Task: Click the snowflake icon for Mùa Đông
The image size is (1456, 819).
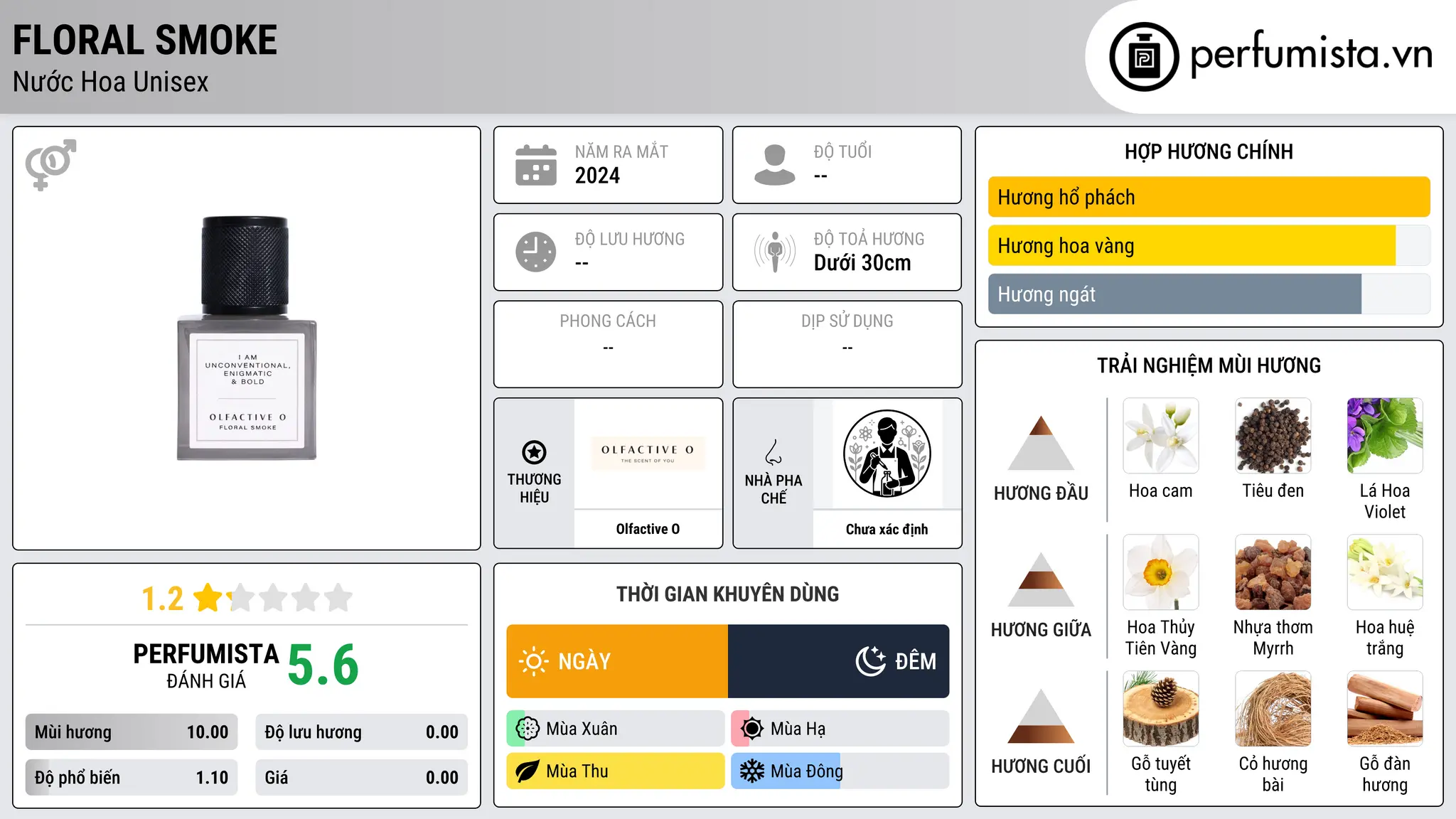Action: pos(752,771)
